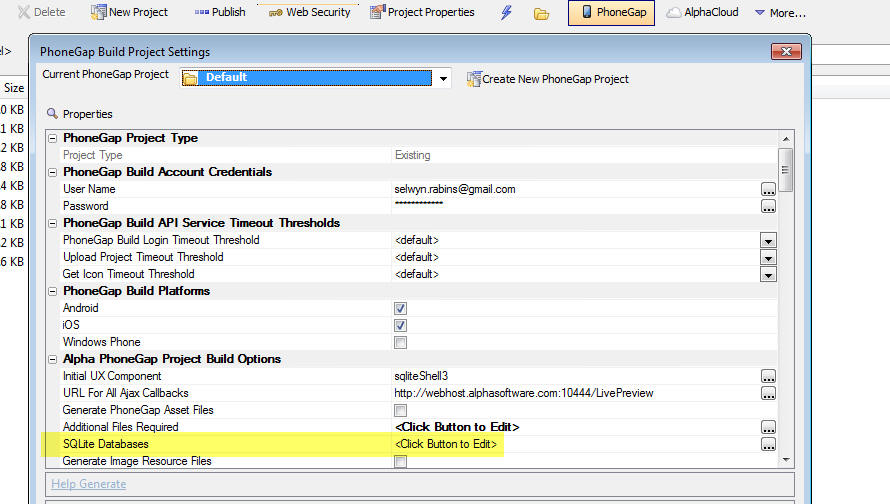
Task: Click the lightning bolt toolbar icon
Action: (x=506, y=12)
